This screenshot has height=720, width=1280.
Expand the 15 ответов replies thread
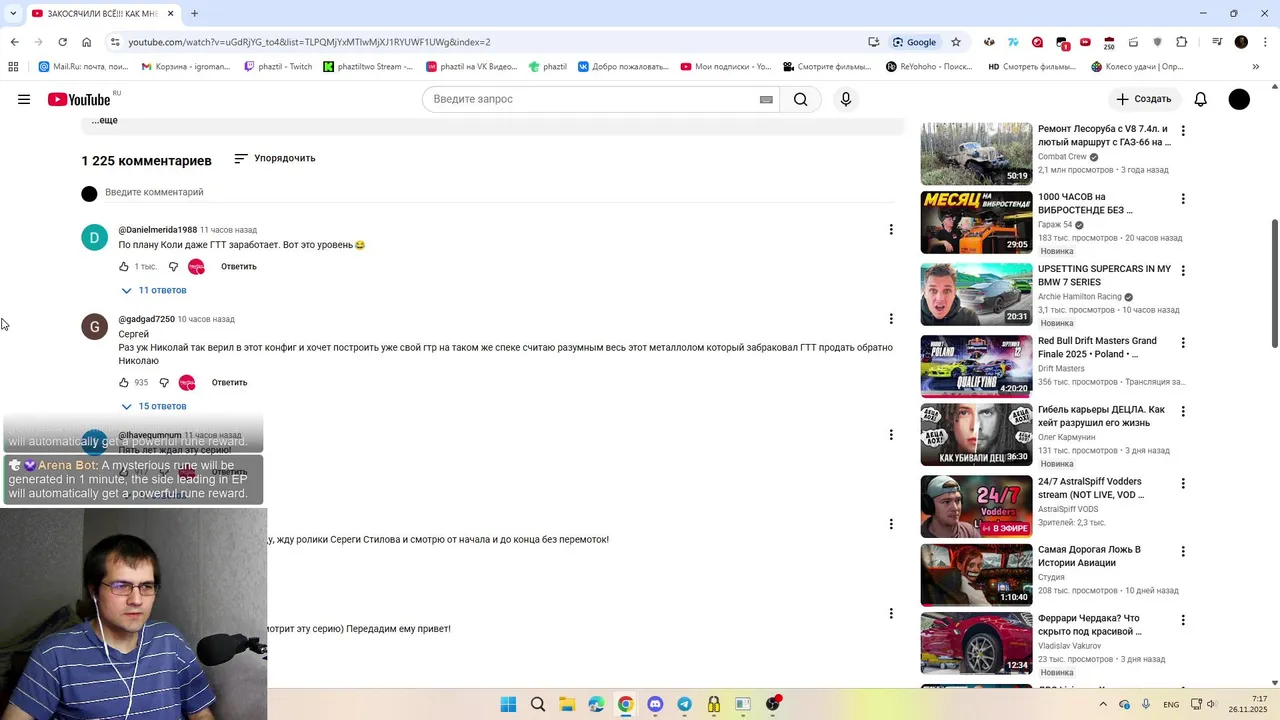click(153, 406)
